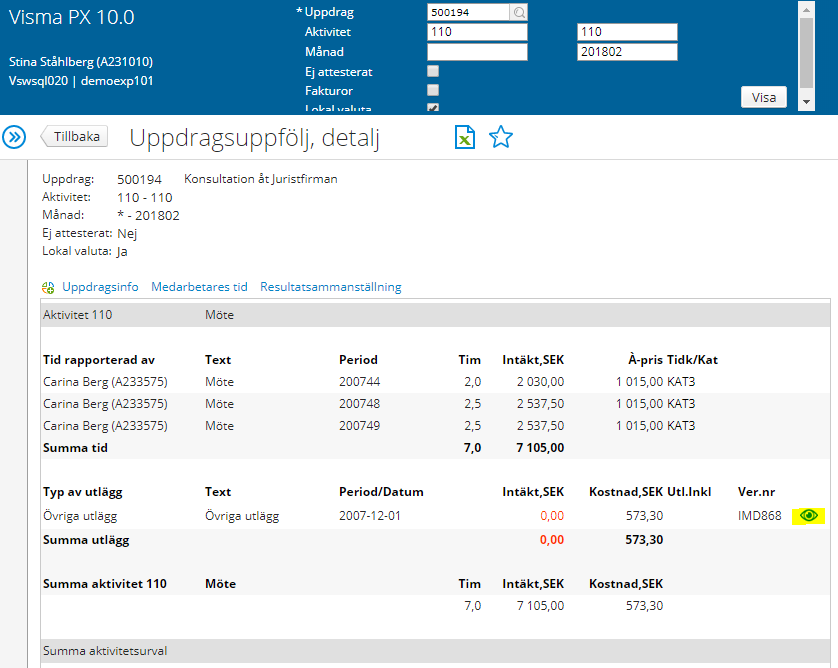Click the first Aktivitet input field
Image resolution: width=838 pixels, height=668 pixels.
(x=477, y=32)
